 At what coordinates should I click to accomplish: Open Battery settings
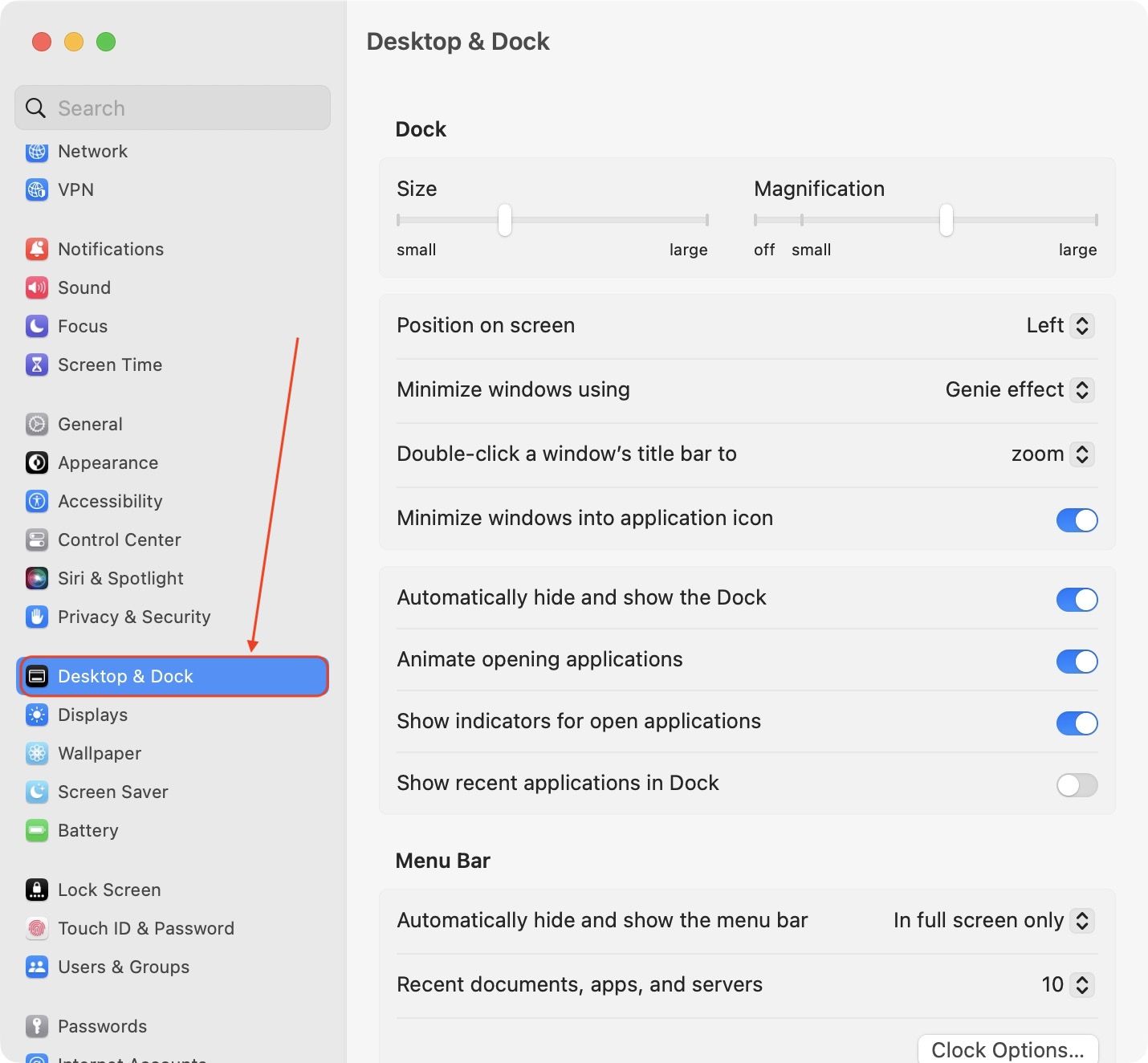coord(88,830)
